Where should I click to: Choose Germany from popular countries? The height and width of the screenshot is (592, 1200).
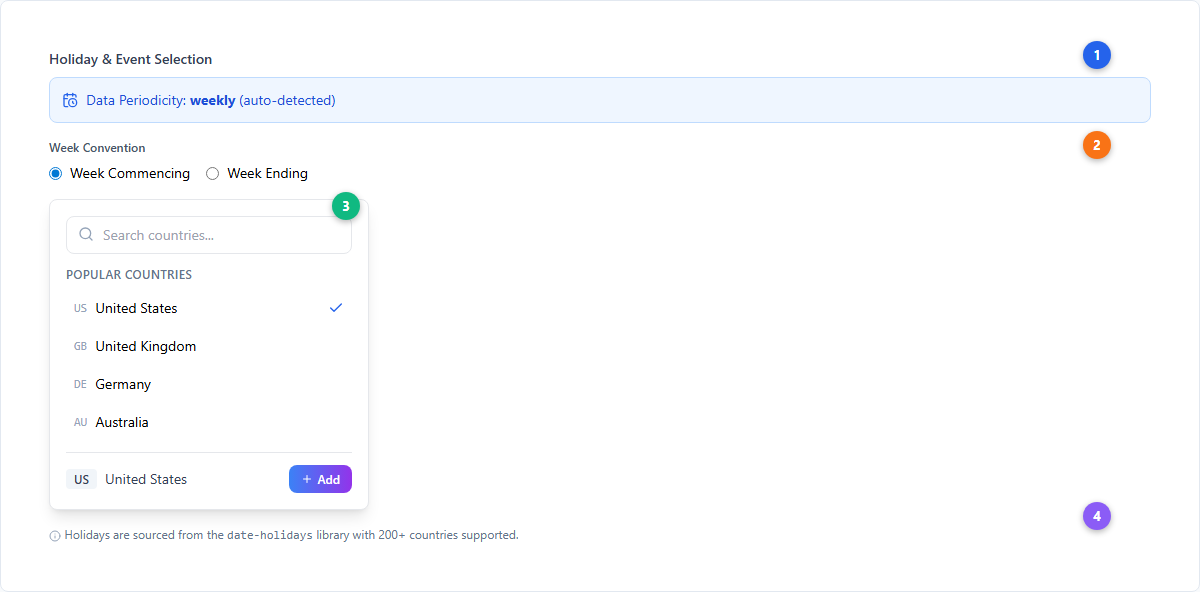click(209, 384)
